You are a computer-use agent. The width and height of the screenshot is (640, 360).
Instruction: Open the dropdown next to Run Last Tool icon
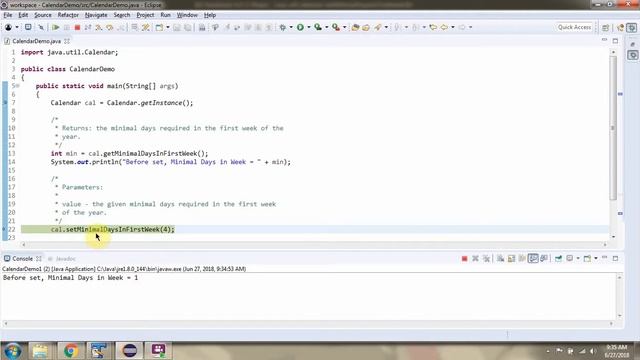click(x=344, y=27)
